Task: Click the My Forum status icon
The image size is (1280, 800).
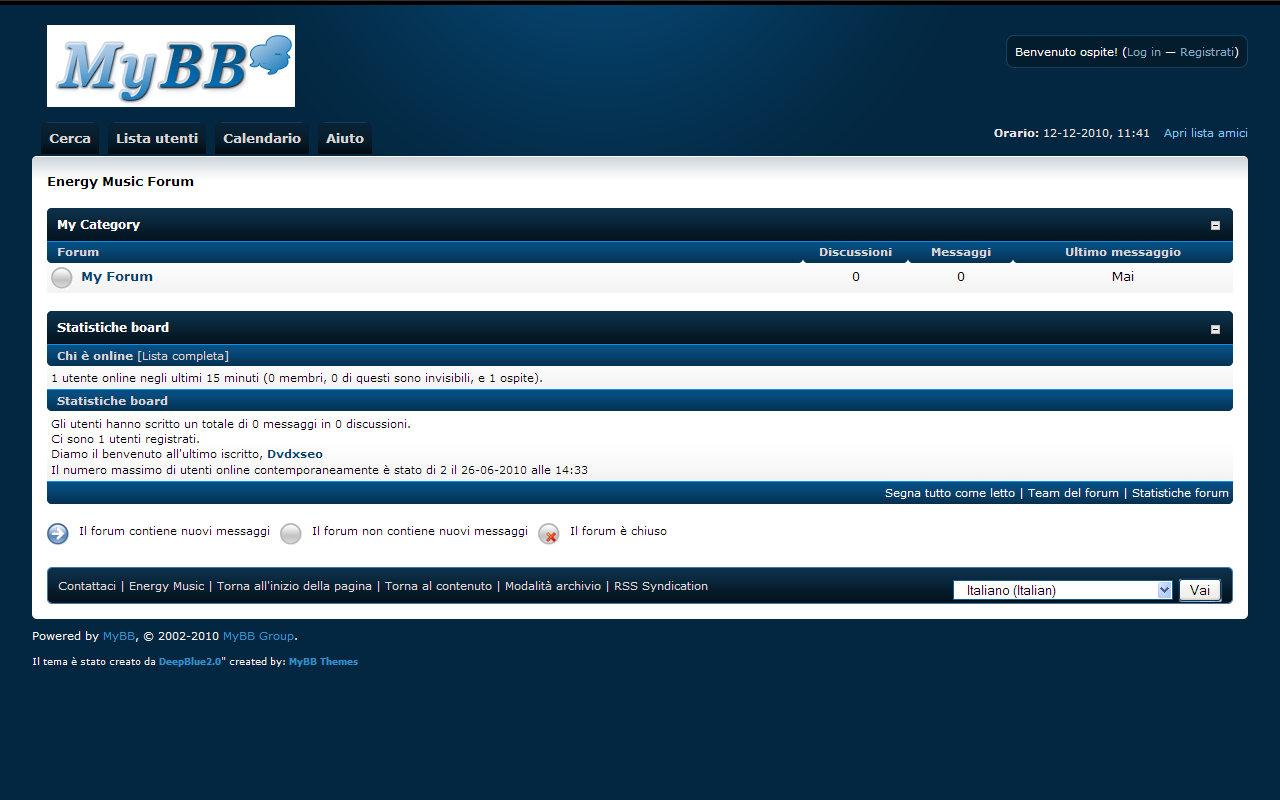Action: (x=62, y=278)
